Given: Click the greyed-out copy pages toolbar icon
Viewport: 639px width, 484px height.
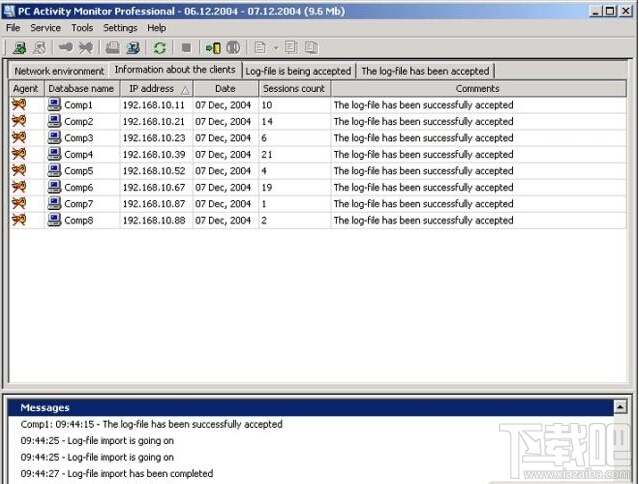Looking at the screenshot, I should tap(291, 48).
